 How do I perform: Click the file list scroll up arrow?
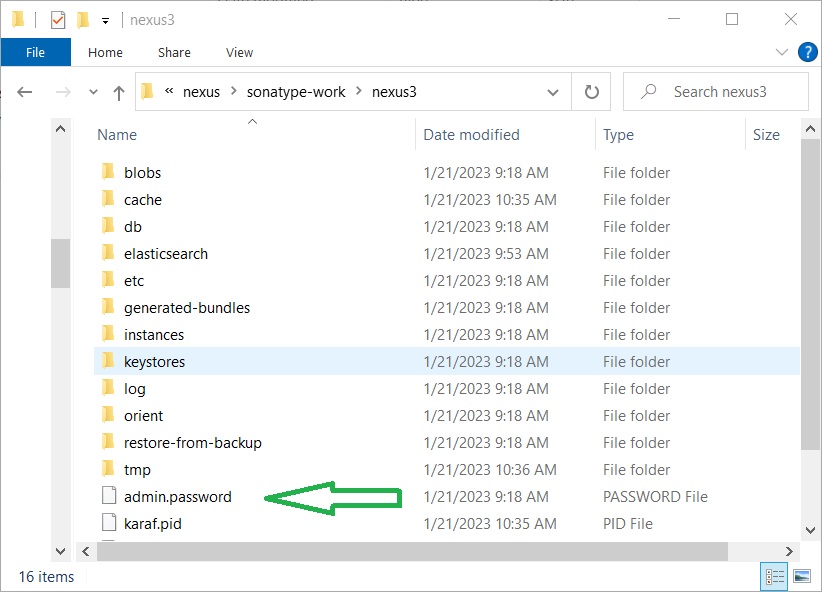(810, 129)
